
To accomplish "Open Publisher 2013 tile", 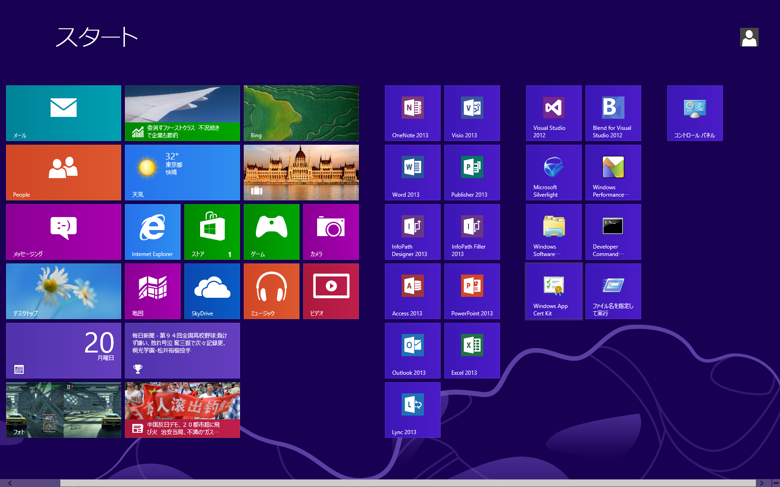I will tap(472, 172).
